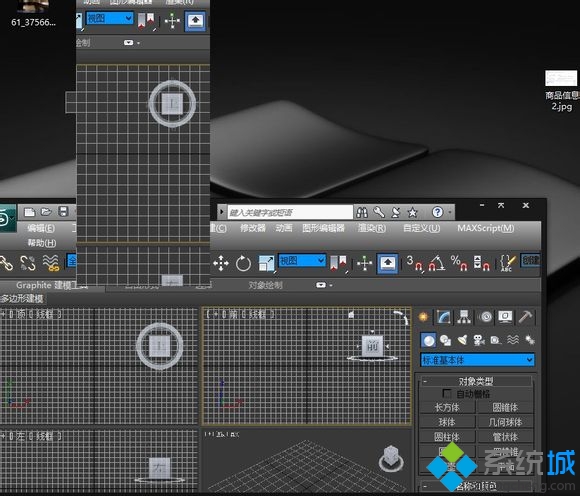580x496 pixels.
Task: Open the 帮助(H) menu
Action: click(x=42, y=243)
